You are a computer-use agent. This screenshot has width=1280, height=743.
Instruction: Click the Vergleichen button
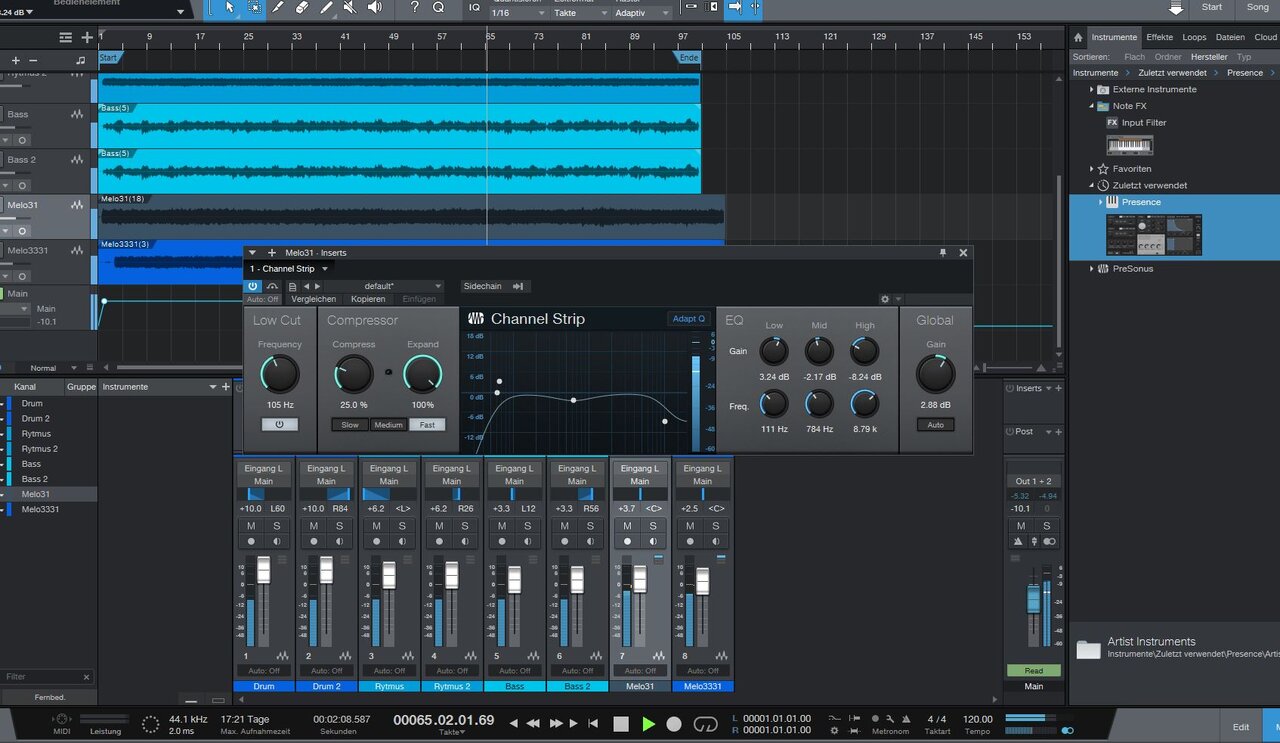[x=313, y=300]
